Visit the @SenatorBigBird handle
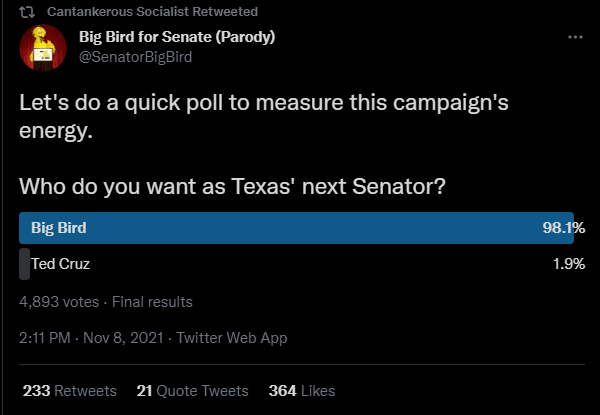600x415 pixels. pos(135,57)
